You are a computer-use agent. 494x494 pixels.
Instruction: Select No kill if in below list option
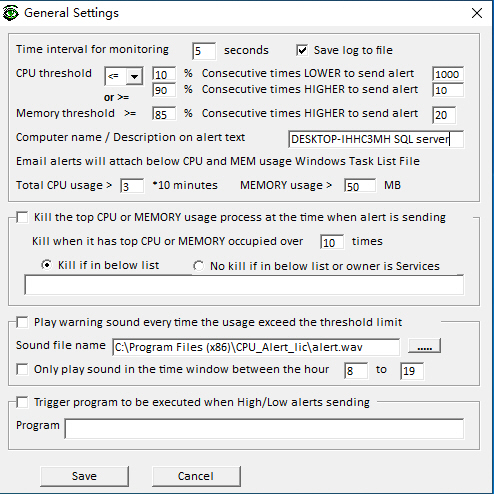[x=199, y=266]
